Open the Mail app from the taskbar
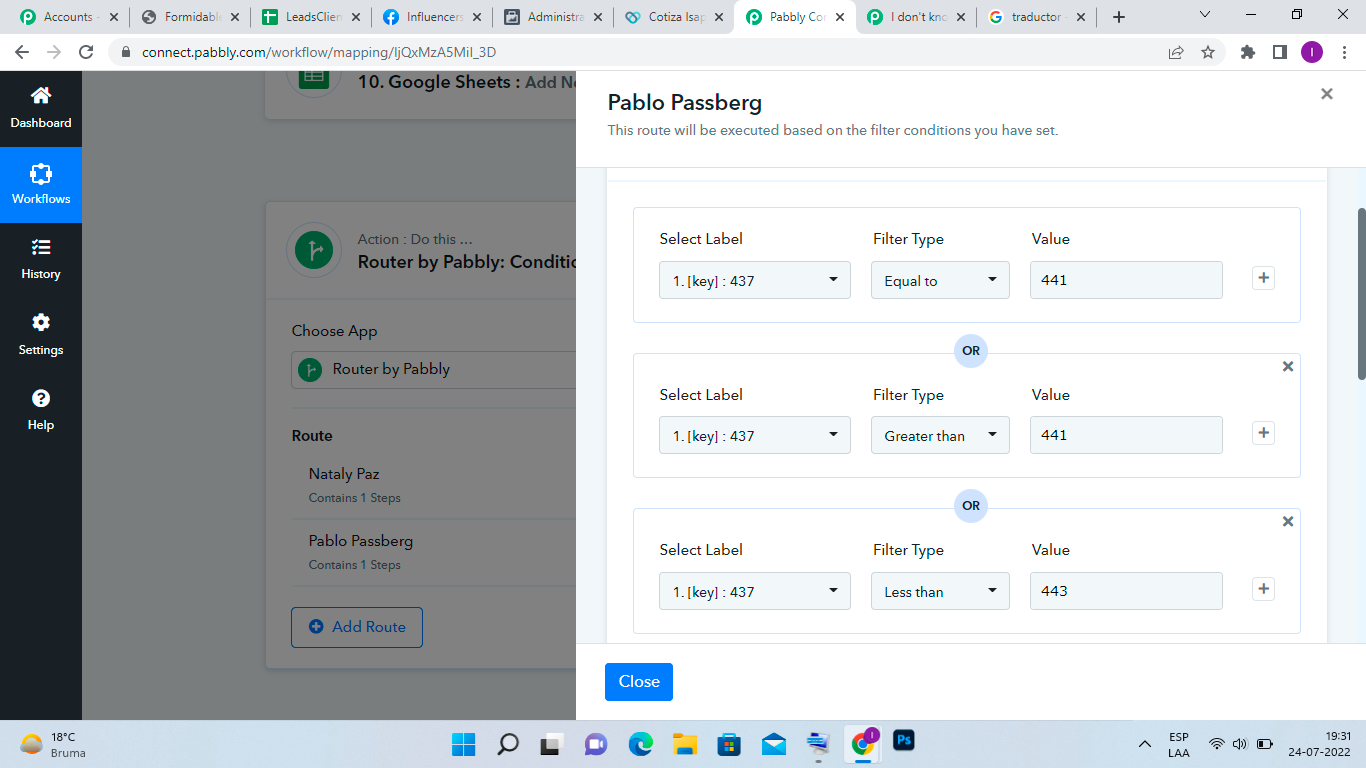This screenshot has width=1366, height=768. [x=774, y=744]
